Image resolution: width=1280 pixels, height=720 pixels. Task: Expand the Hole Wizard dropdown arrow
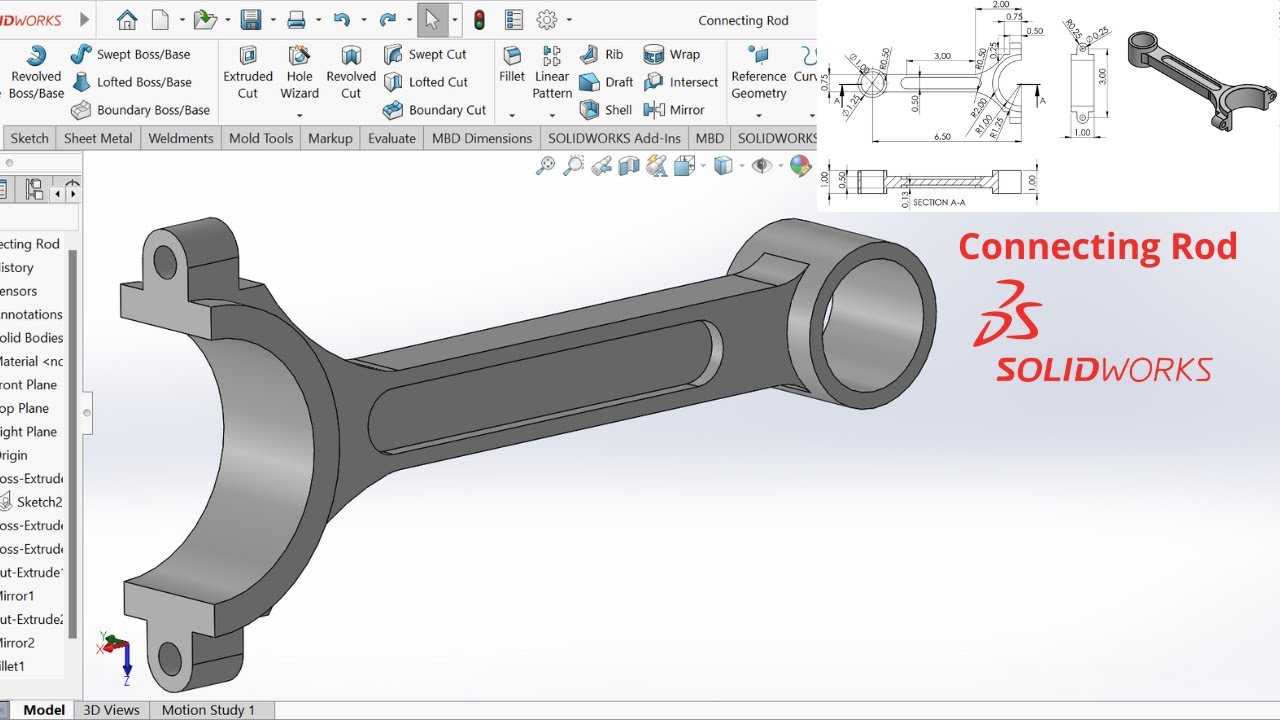tap(299, 115)
